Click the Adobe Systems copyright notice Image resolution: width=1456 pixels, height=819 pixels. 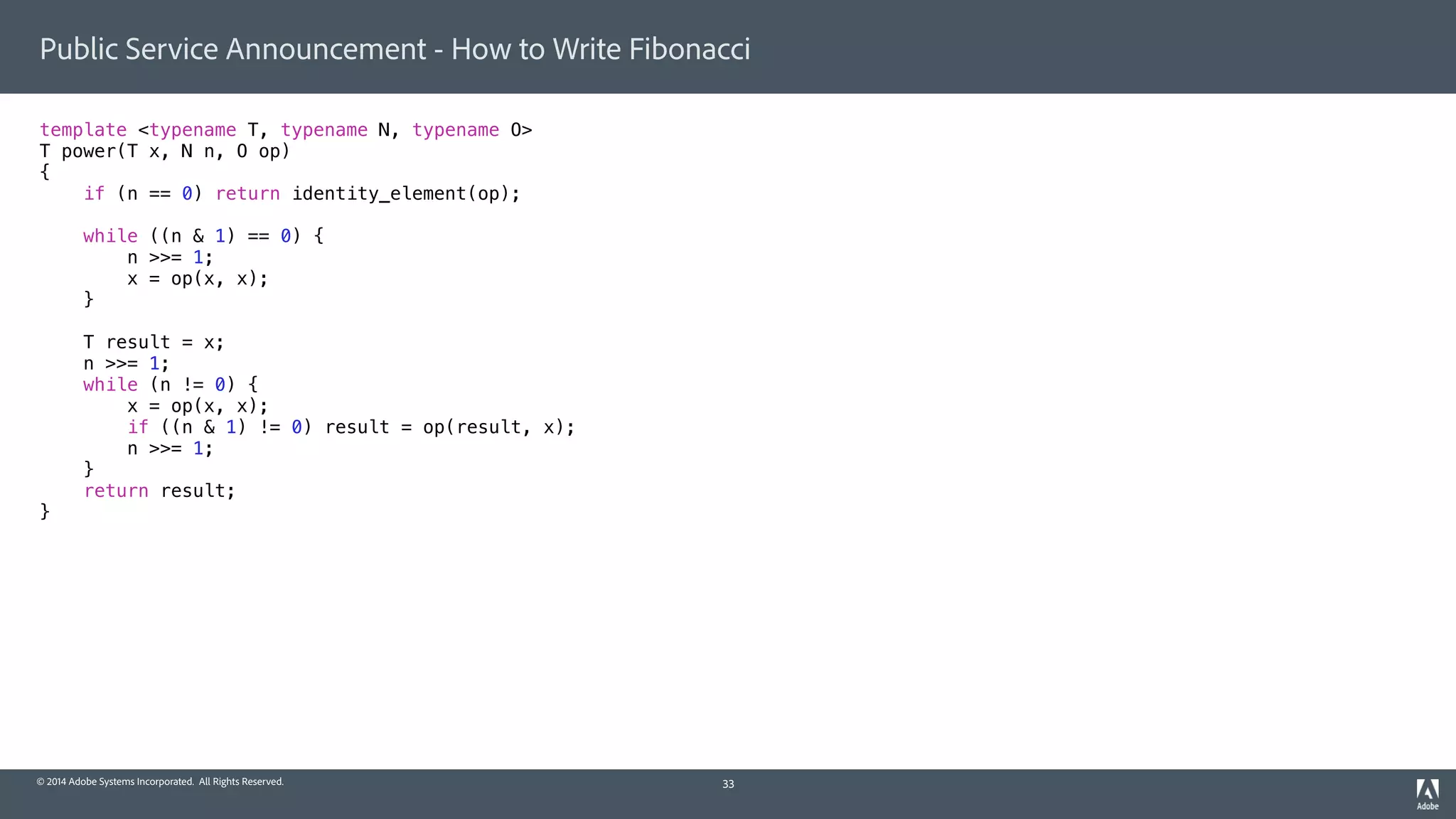[160, 781]
